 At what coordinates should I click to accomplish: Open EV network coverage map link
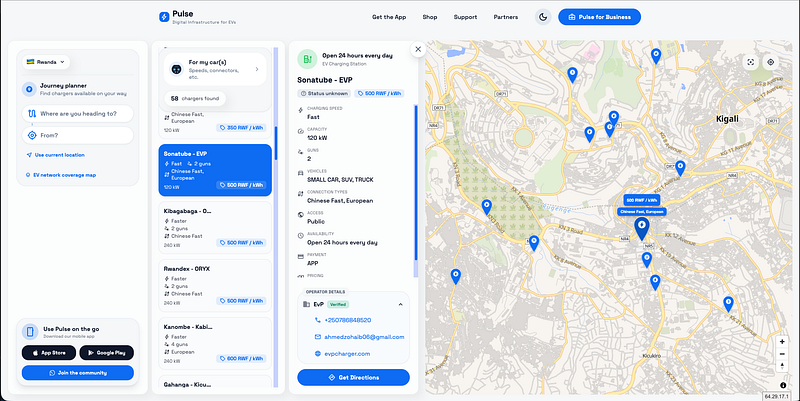[61, 175]
